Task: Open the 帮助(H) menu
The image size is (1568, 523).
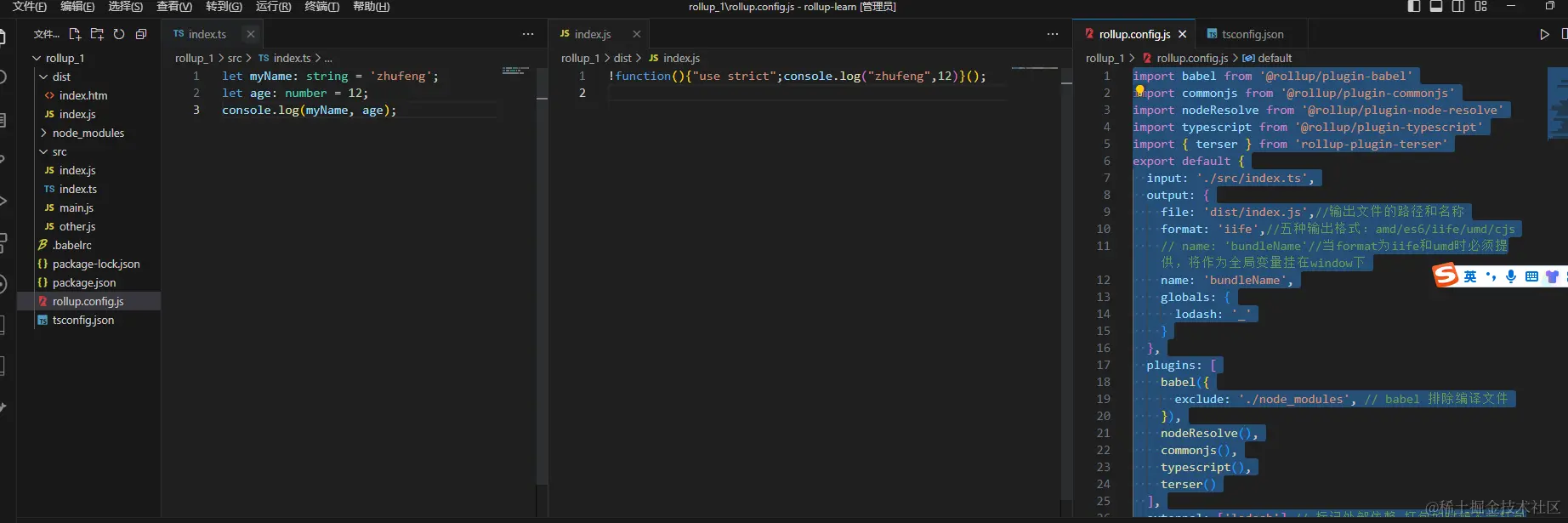Action: pyautogui.click(x=371, y=6)
